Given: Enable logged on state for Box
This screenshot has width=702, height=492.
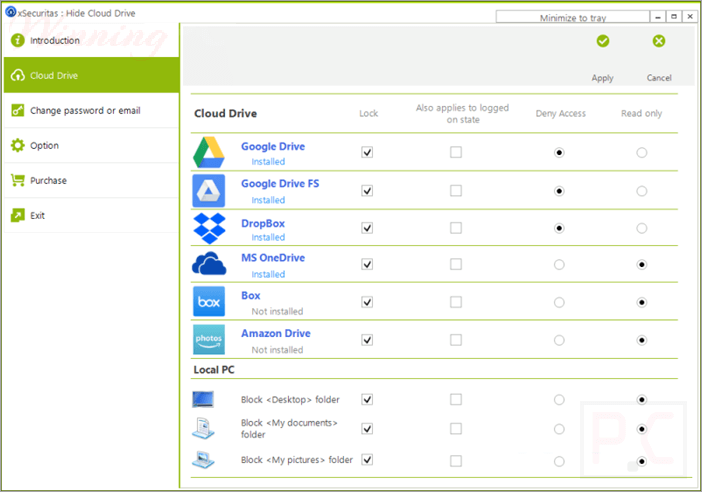Looking at the screenshot, I should pyautogui.click(x=456, y=302).
